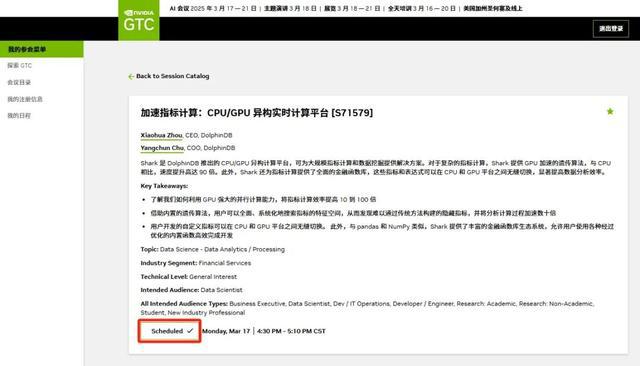Click the 'Monday, Mar 17' date text
The image size is (640, 366).
click(226, 331)
